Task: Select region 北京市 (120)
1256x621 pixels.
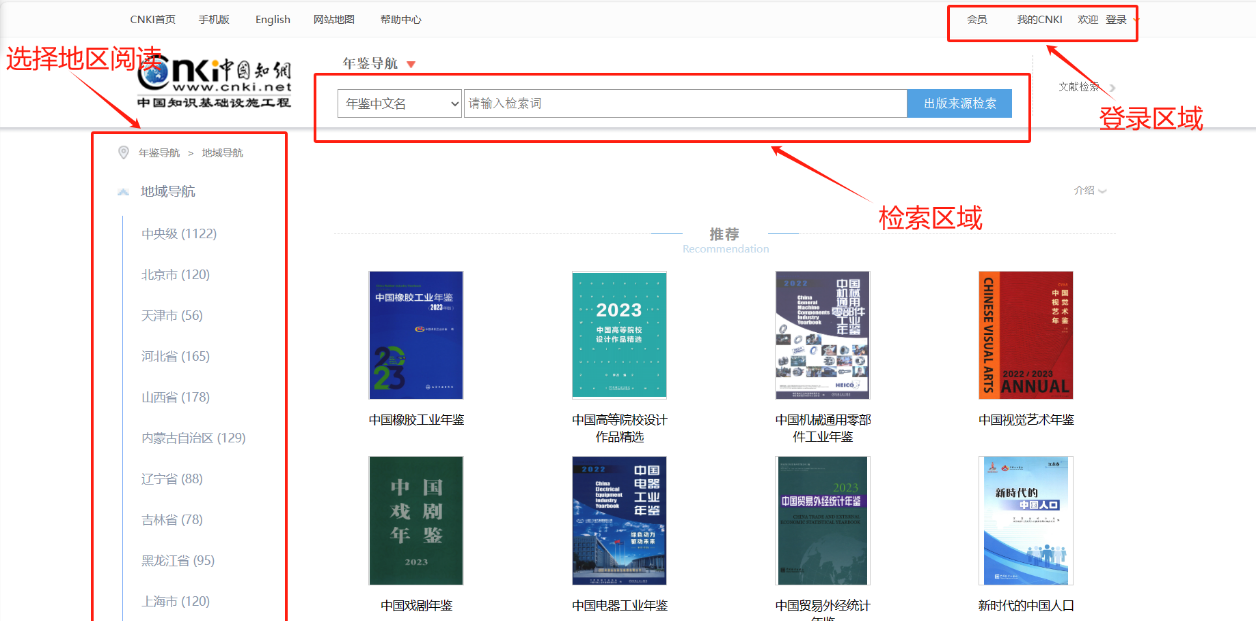Action: click(176, 275)
